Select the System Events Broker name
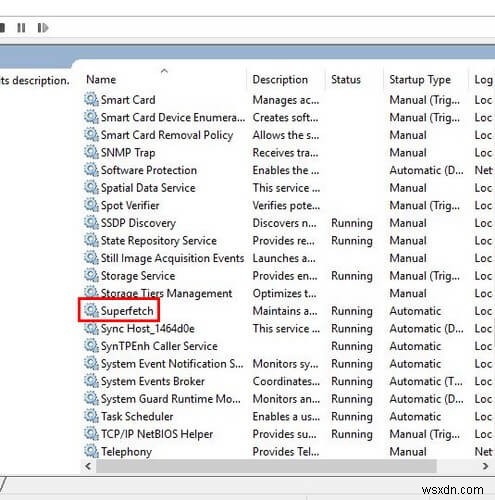Viewport: 495px width, 500px height. pos(153,381)
